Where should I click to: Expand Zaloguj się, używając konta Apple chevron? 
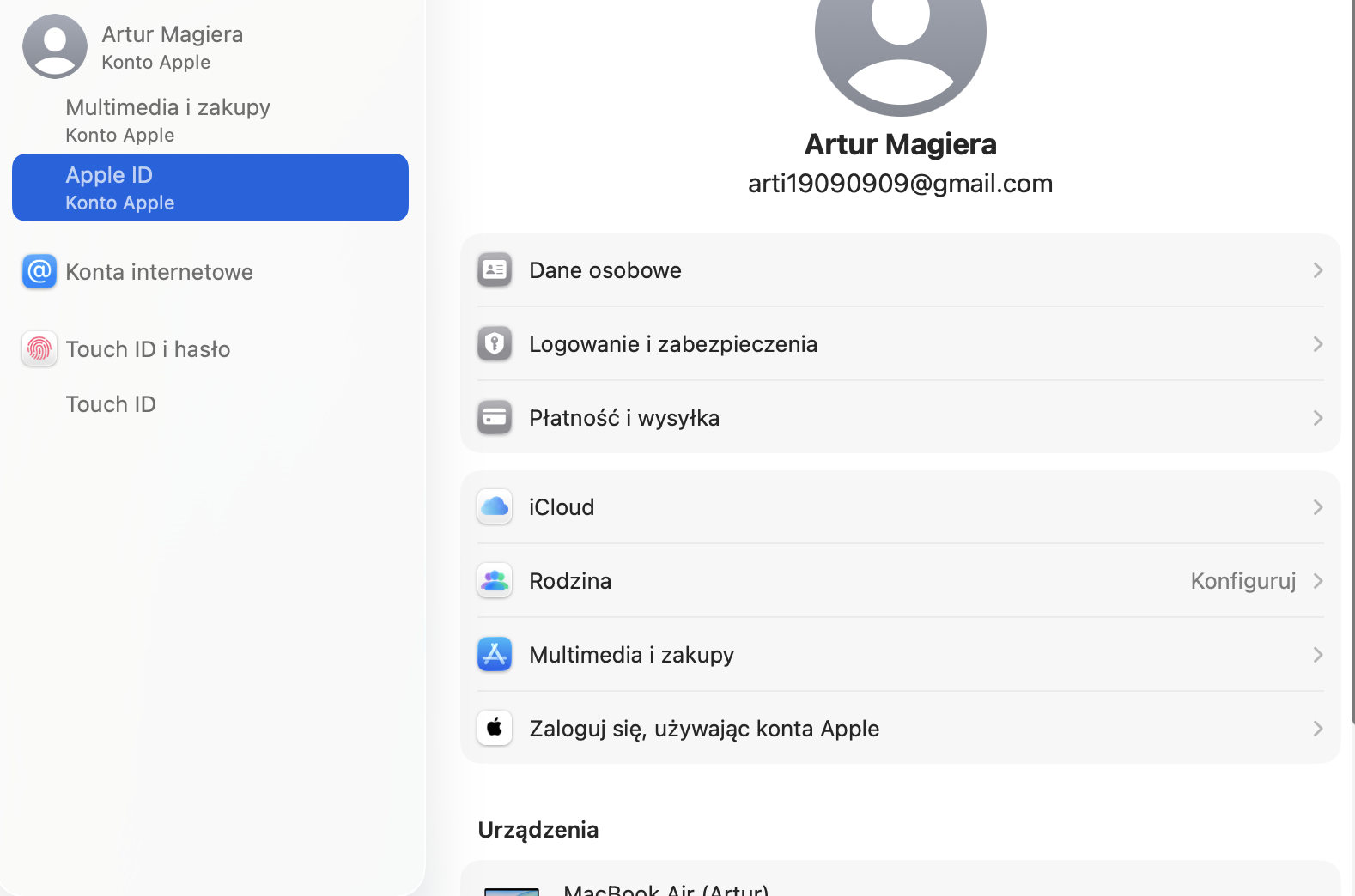point(1317,729)
